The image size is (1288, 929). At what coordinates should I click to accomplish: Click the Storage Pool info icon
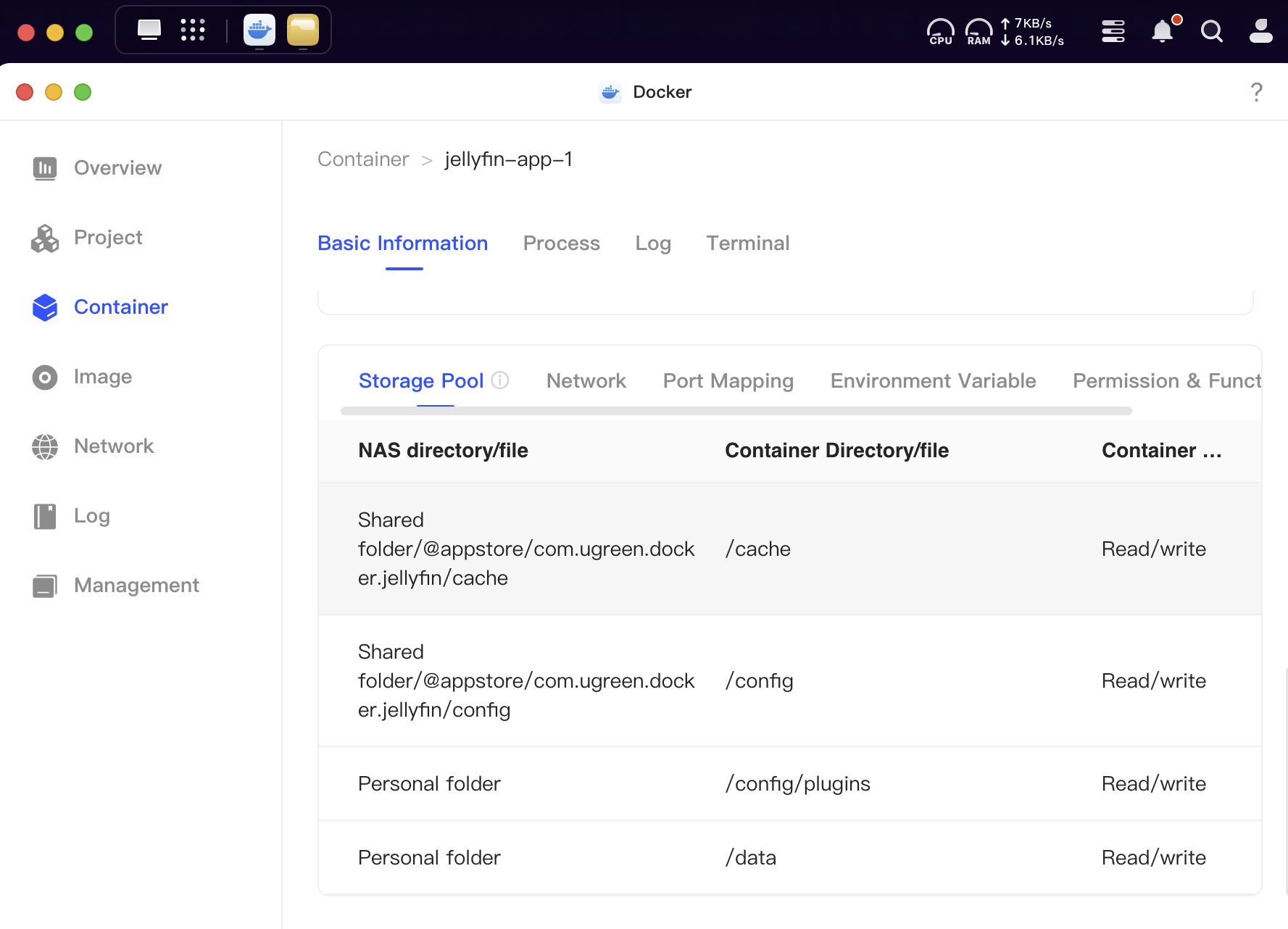(x=500, y=380)
